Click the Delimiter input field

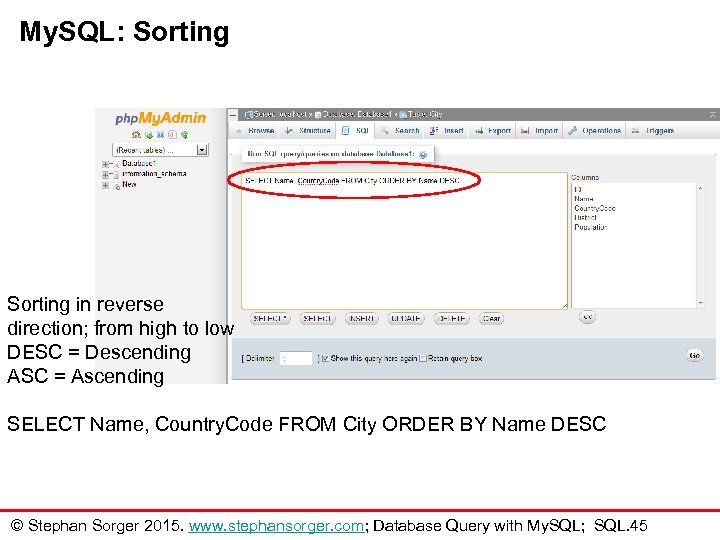coord(296,358)
